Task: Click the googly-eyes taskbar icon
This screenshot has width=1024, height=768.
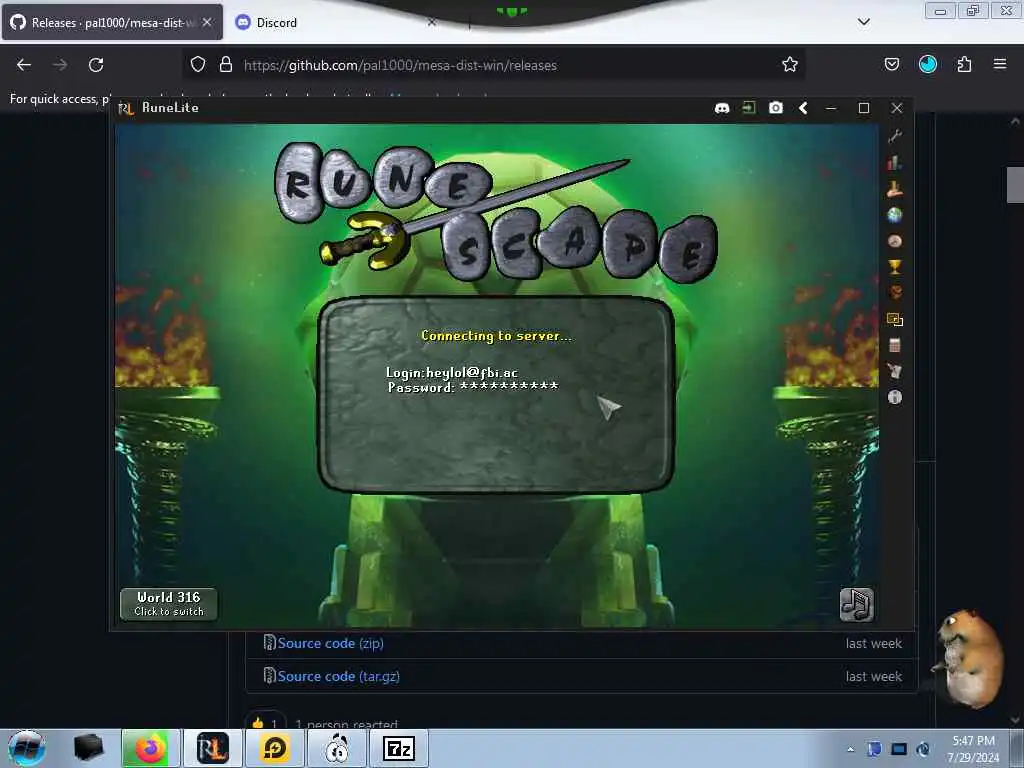Action: (337, 748)
